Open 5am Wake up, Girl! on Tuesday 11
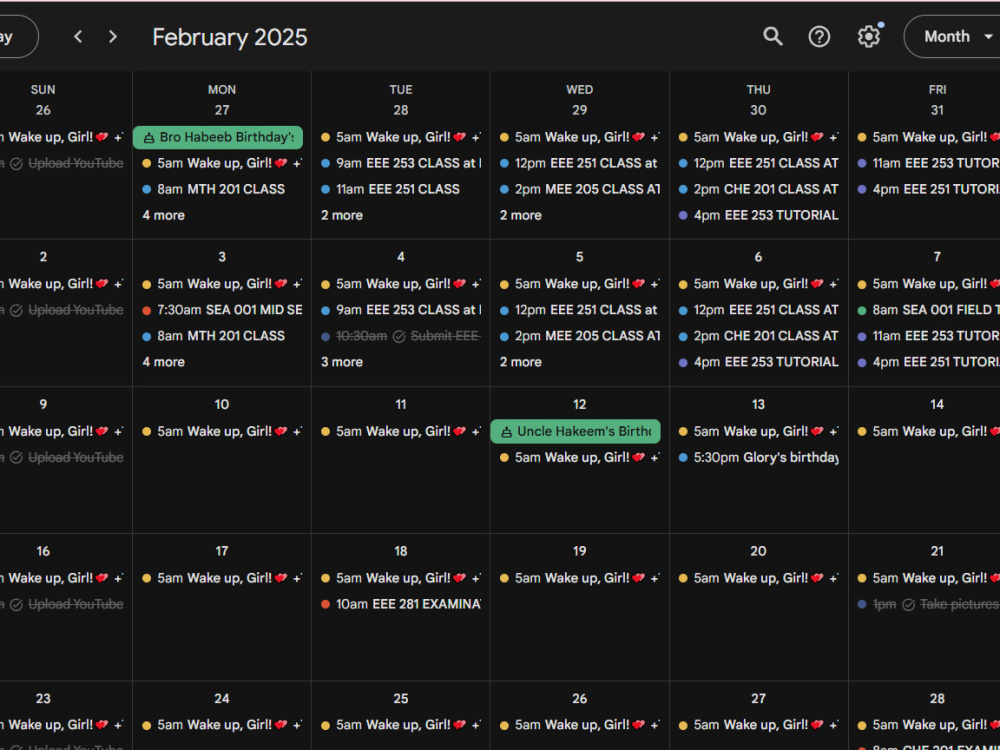The image size is (1000, 750). pyautogui.click(x=399, y=432)
